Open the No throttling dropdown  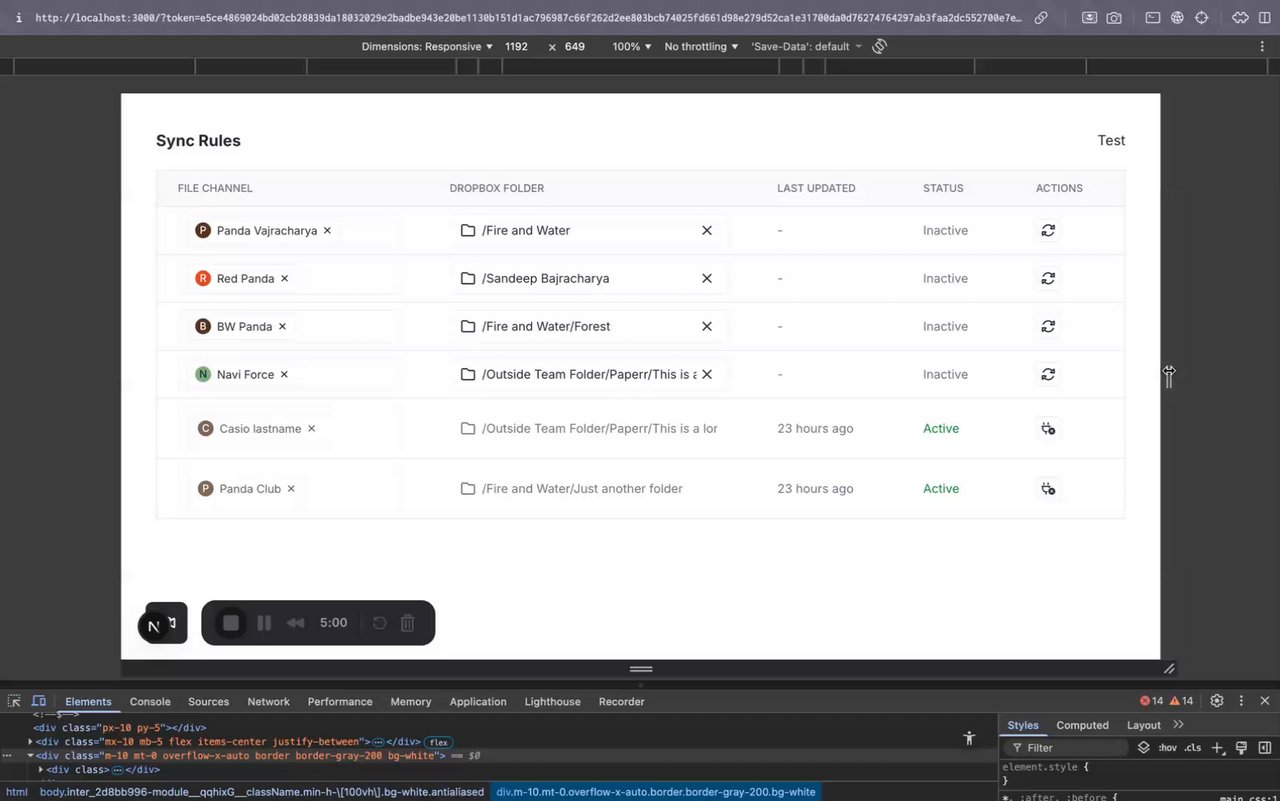click(x=701, y=46)
